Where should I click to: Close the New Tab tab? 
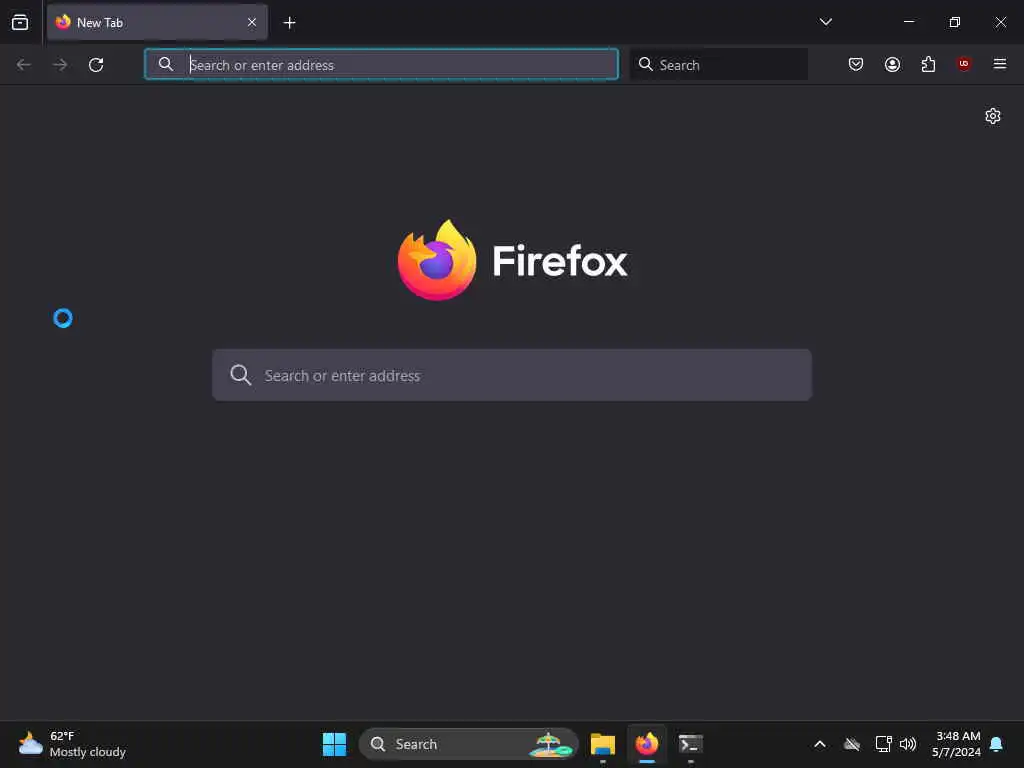252,22
